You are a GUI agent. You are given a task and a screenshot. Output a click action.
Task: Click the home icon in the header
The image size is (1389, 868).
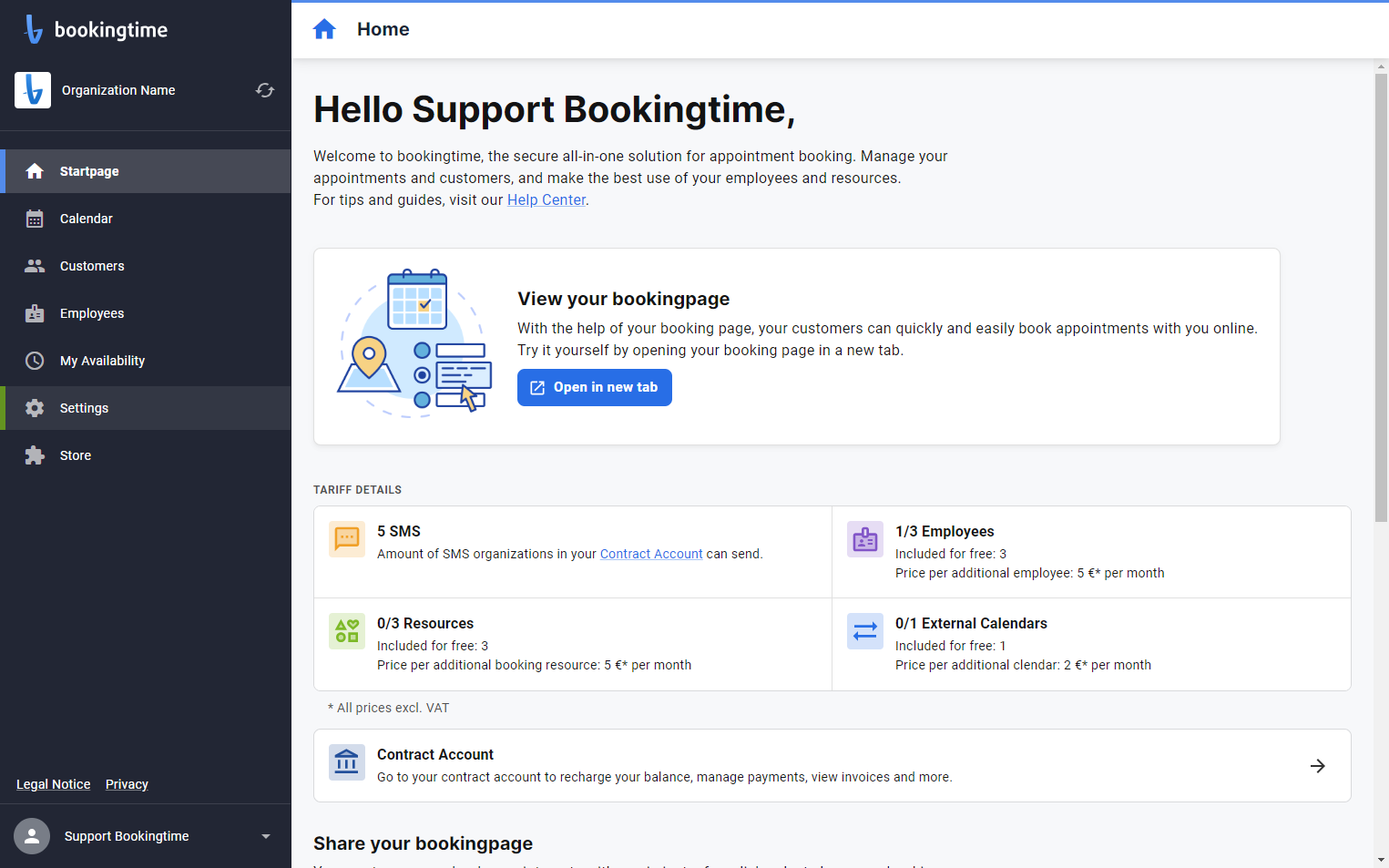[324, 30]
